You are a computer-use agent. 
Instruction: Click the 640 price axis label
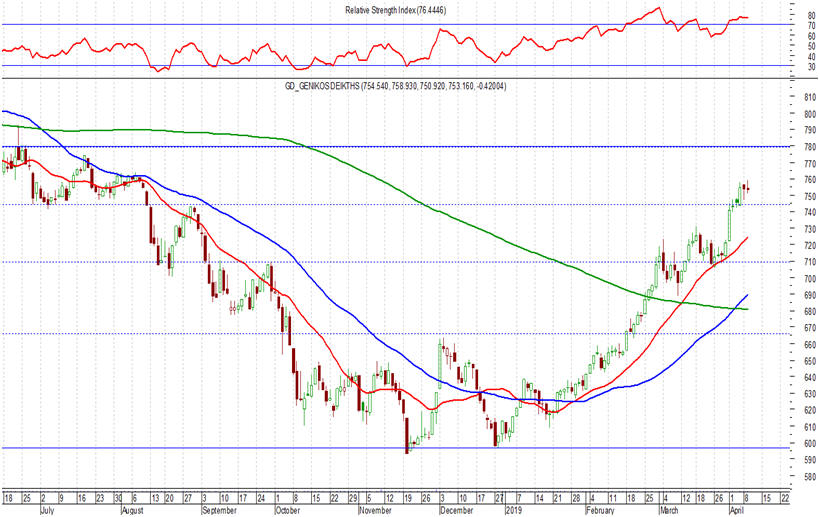point(810,378)
